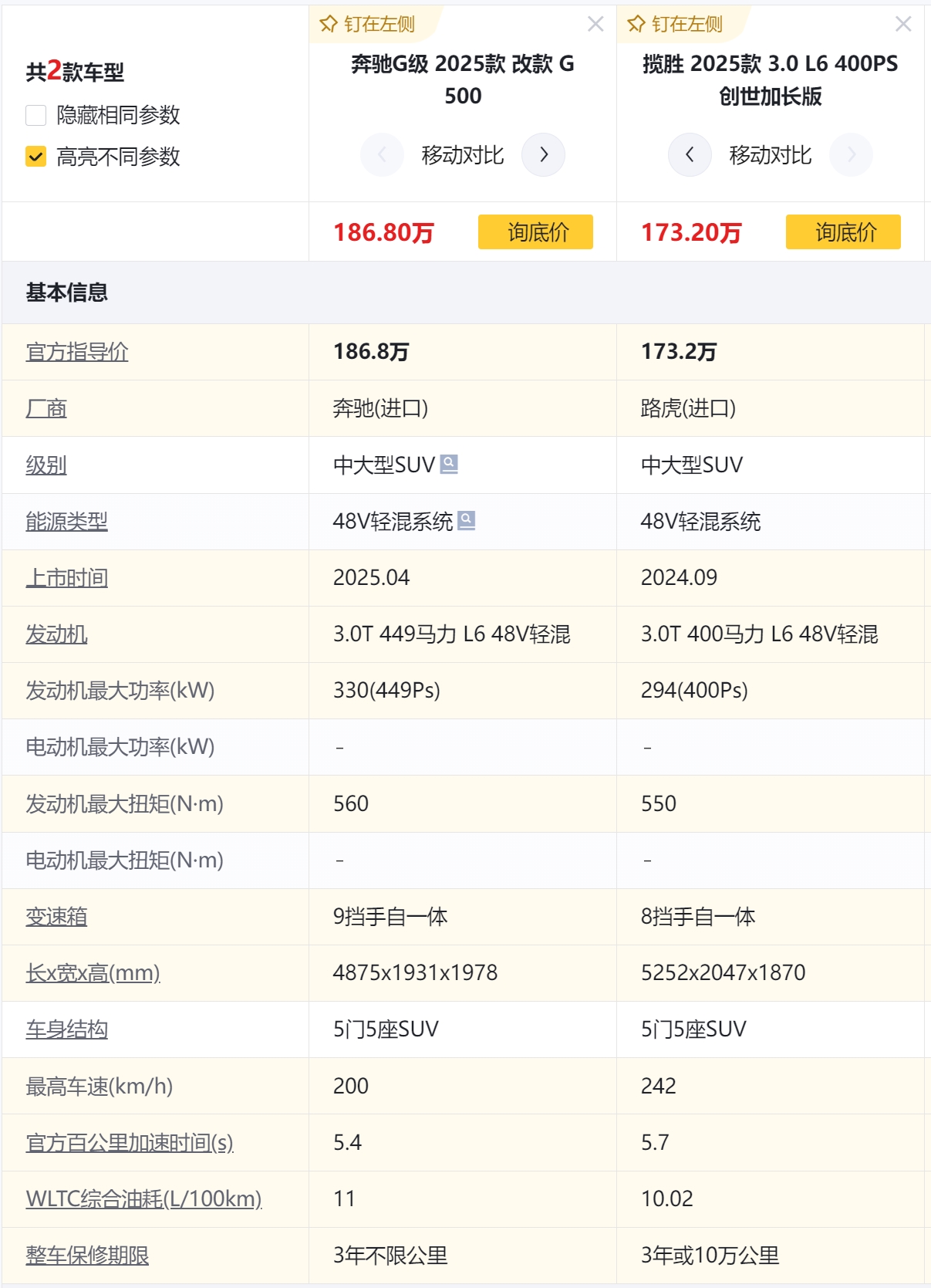Viewport: 931px width, 1288px height.
Task: Open the 官方百公里加速时间(s) link
Action: [130, 1142]
